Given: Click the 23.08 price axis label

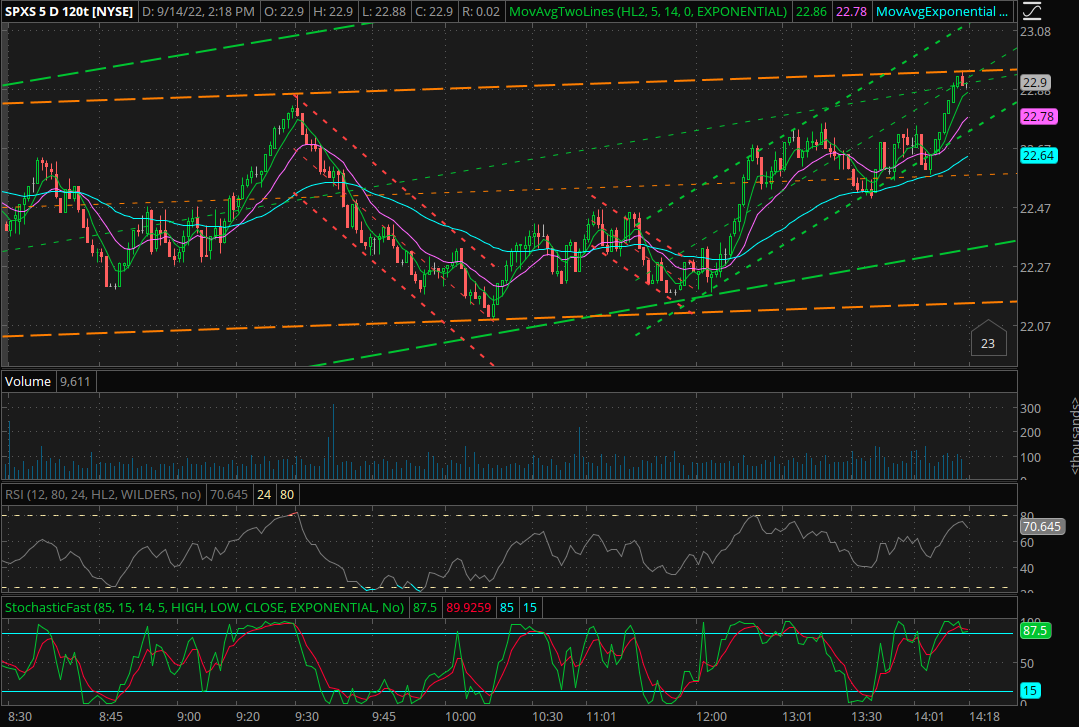Looking at the screenshot, I should (x=1036, y=32).
